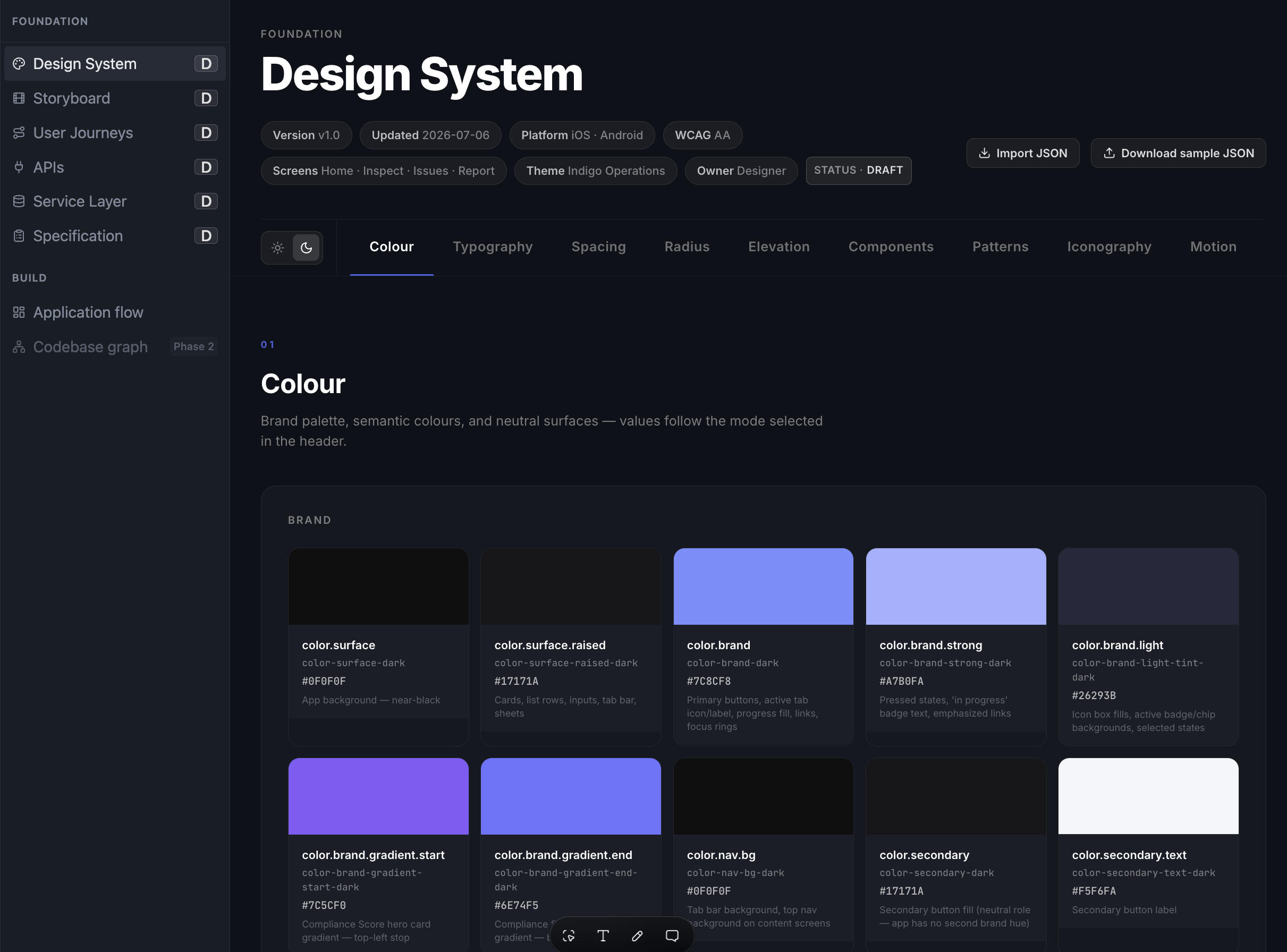
Task: Open the Typography tab
Action: tap(493, 247)
